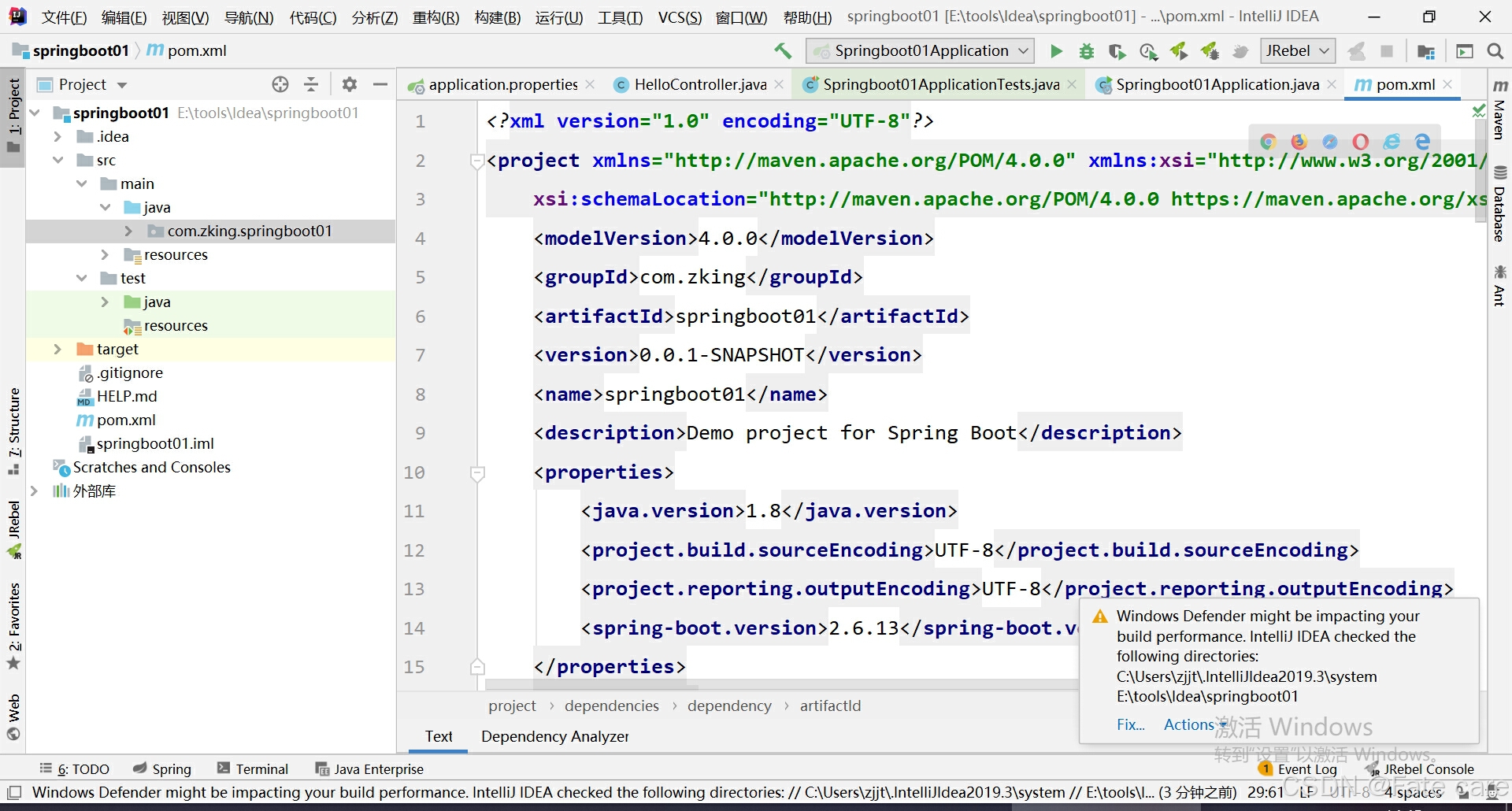1512x811 pixels.
Task: Select HELP.md in project tree
Action: click(x=127, y=396)
